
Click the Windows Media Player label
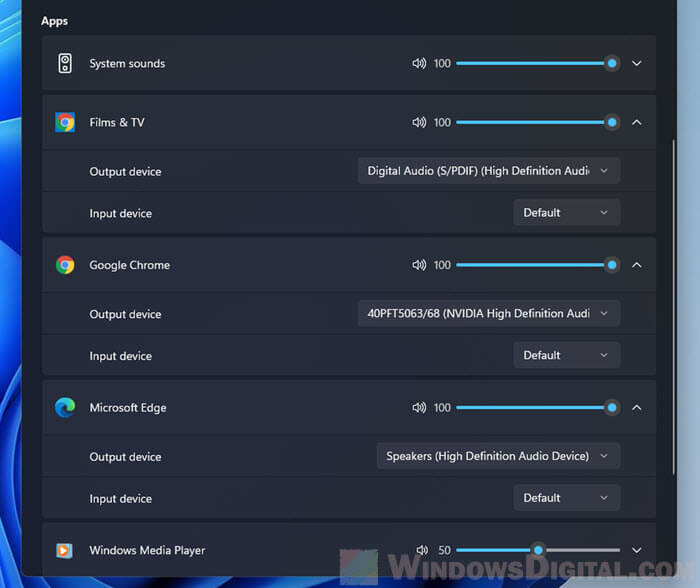tap(147, 550)
